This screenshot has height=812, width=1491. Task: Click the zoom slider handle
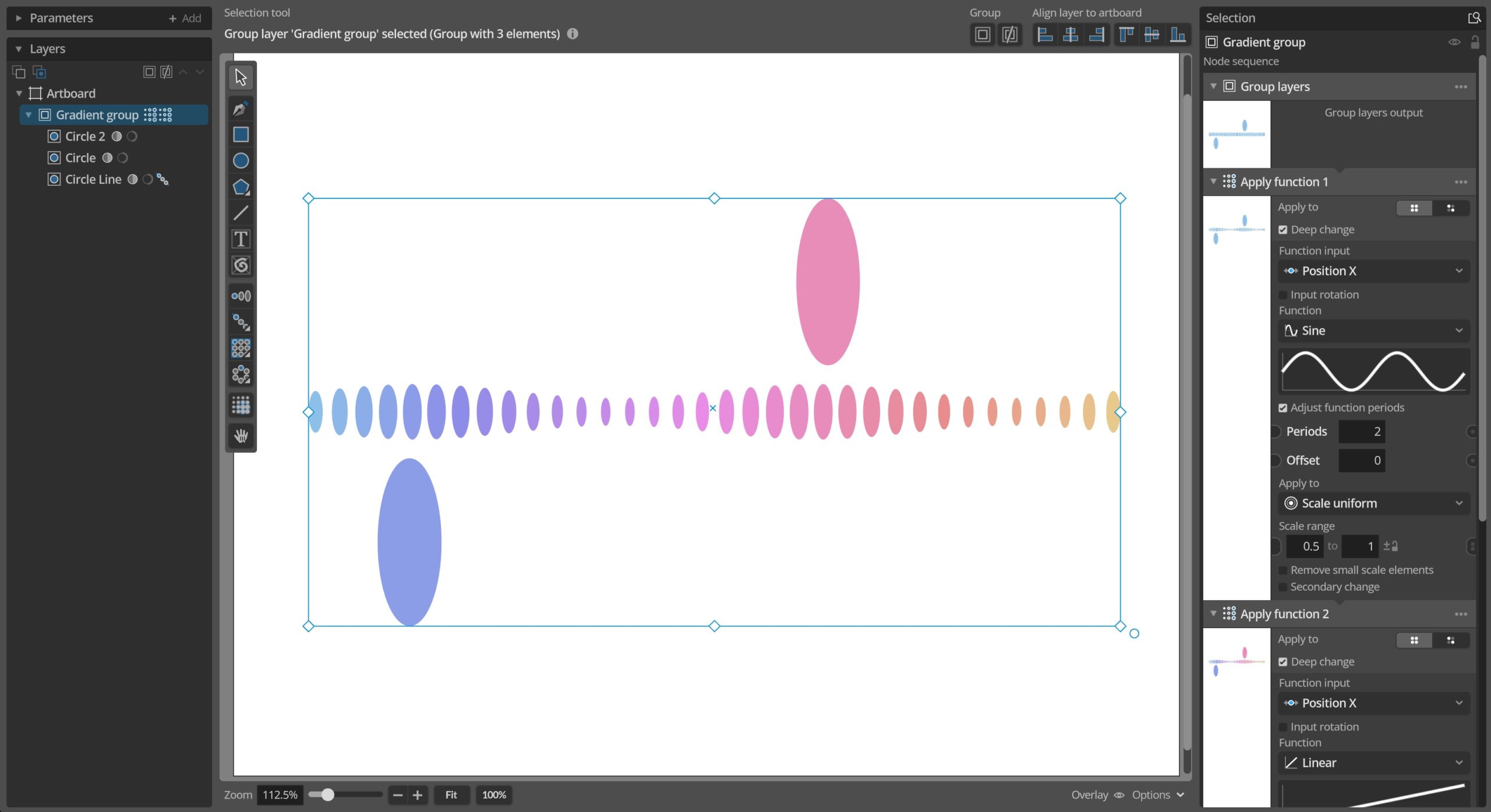tap(327, 795)
